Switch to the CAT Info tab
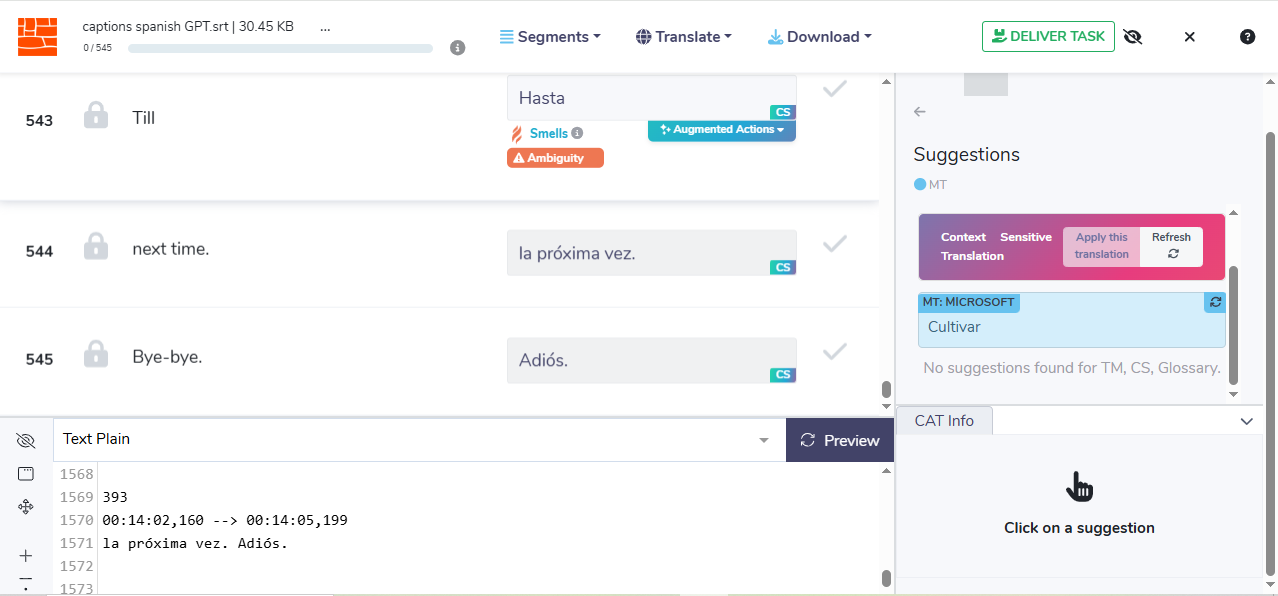The width and height of the screenshot is (1278, 596). point(944,421)
